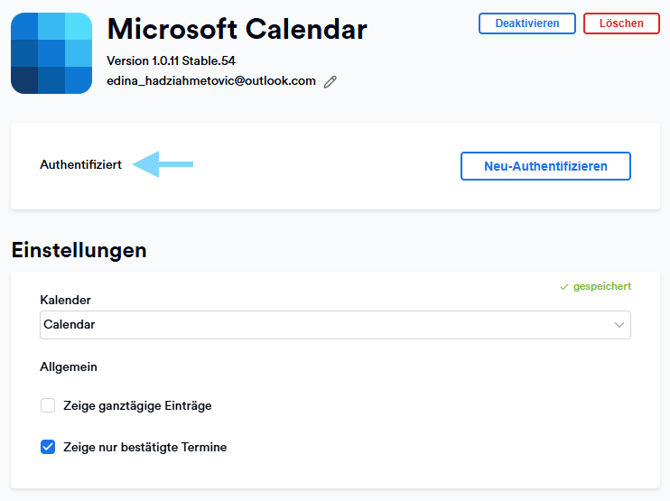Click the pencil edit icon beside email
The height and width of the screenshot is (501, 670).
click(x=331, y=82)
